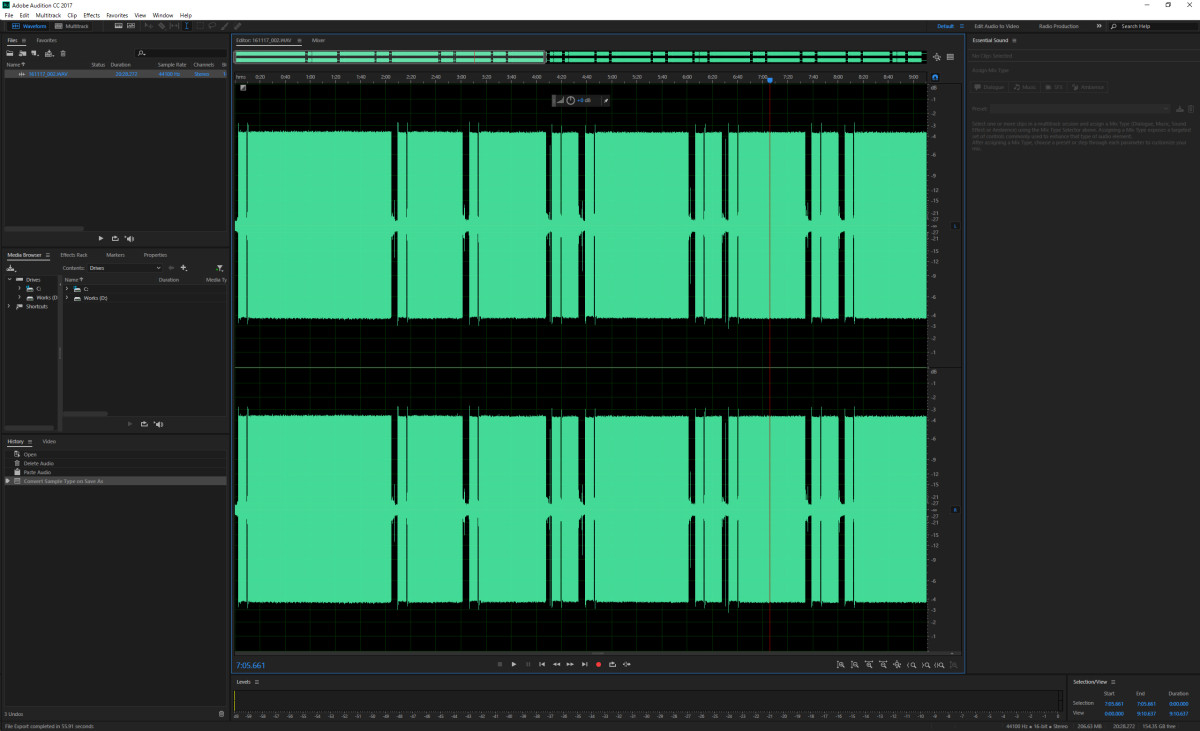Click the HUD volume gain knob
1200x731 pixels.
point(570,100)
